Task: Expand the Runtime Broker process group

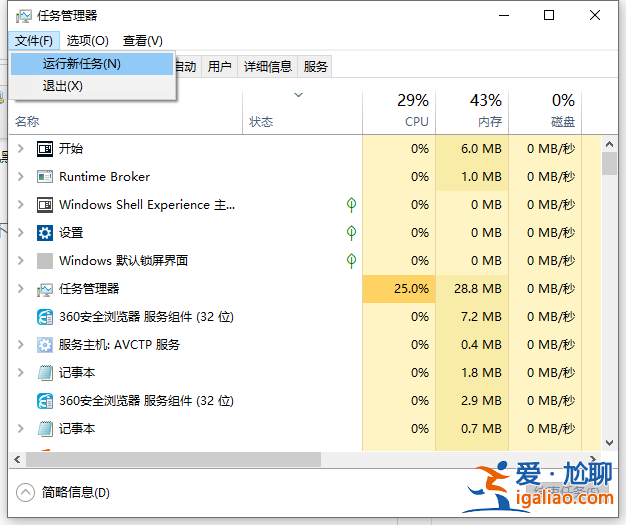Action: (21, 176)
